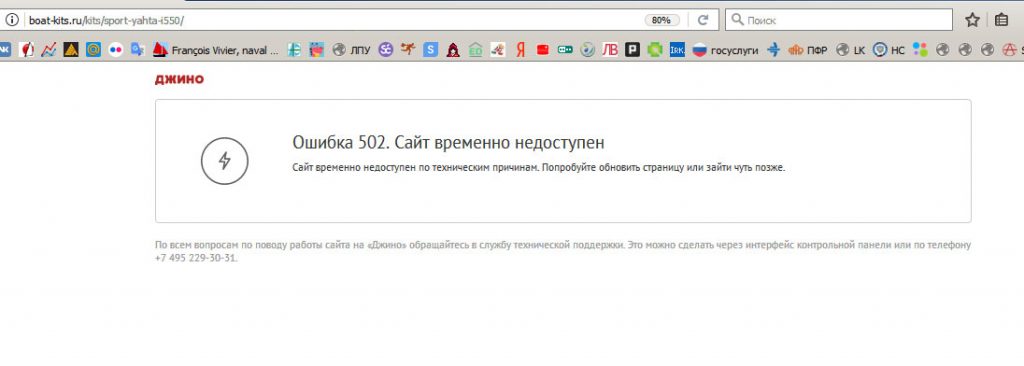The image size is (1024, 366).
Task: Open the green cross-shaped bookmark icon
Action: coord(655,49)
